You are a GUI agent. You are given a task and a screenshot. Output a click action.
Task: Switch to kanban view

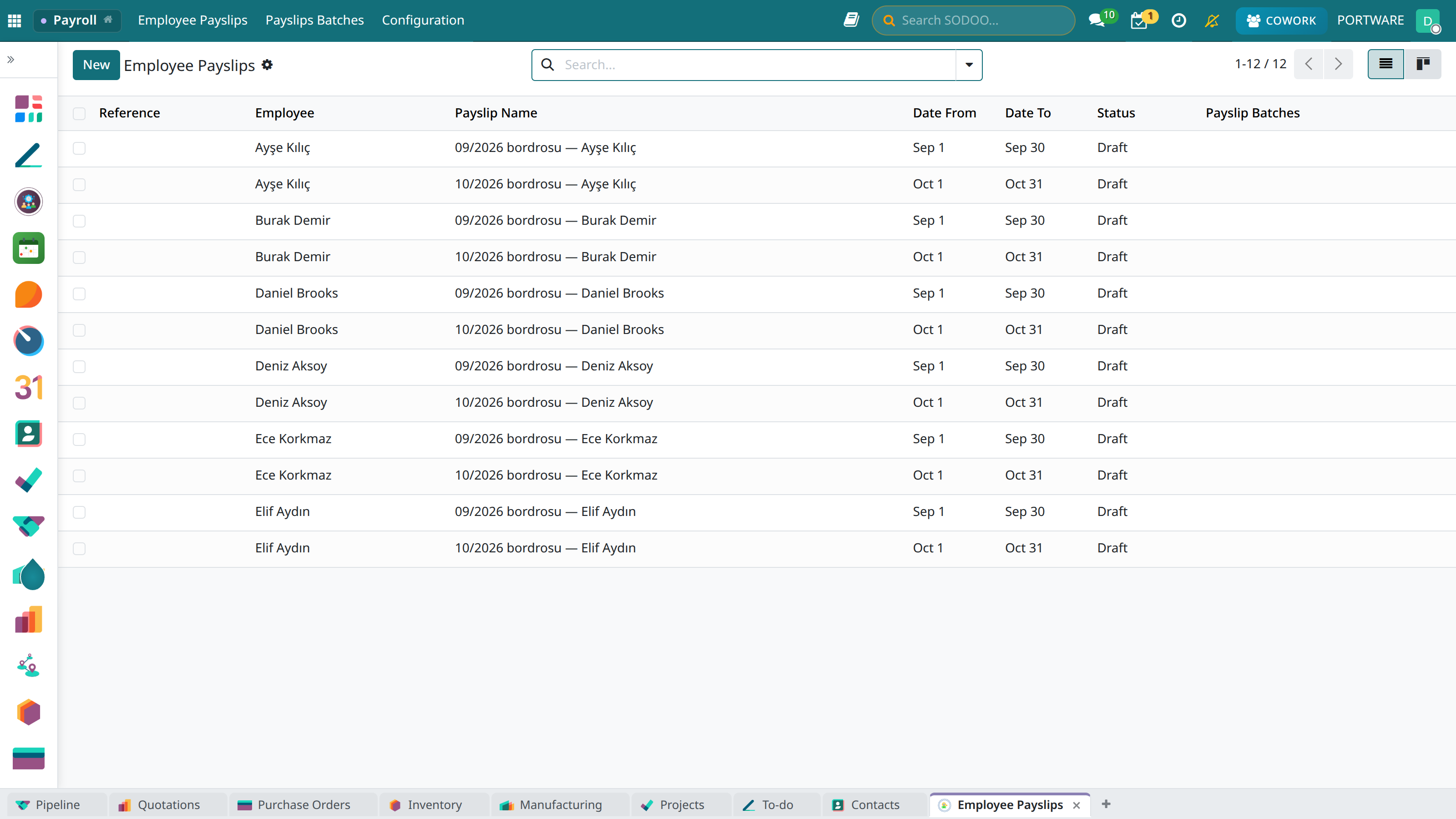[x=1423, y=64]
